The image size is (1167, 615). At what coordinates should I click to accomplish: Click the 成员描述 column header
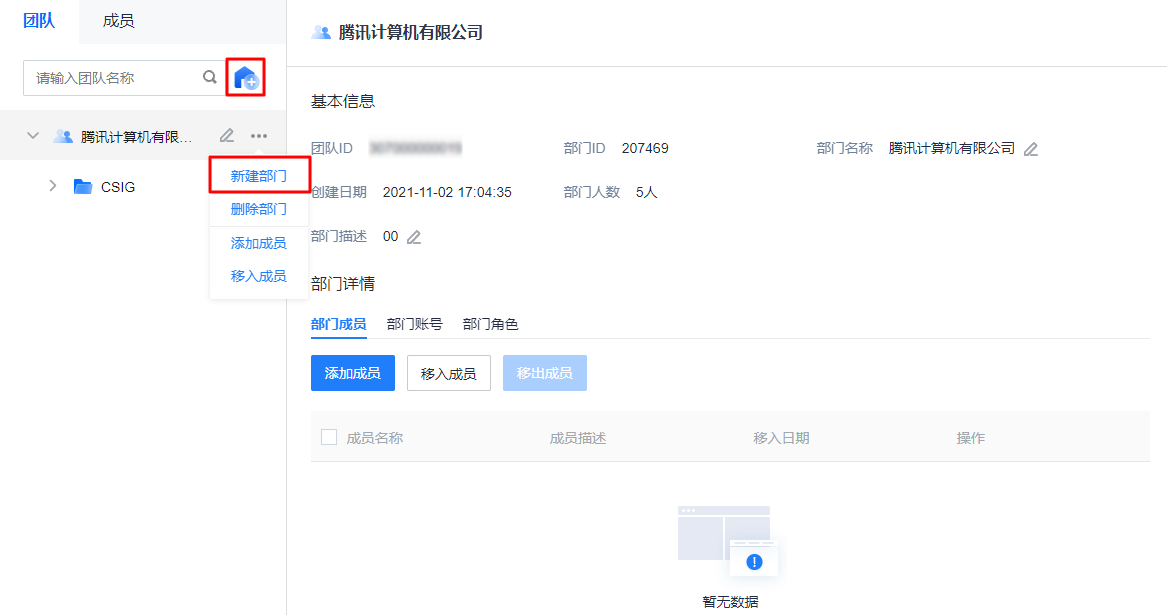578,438
